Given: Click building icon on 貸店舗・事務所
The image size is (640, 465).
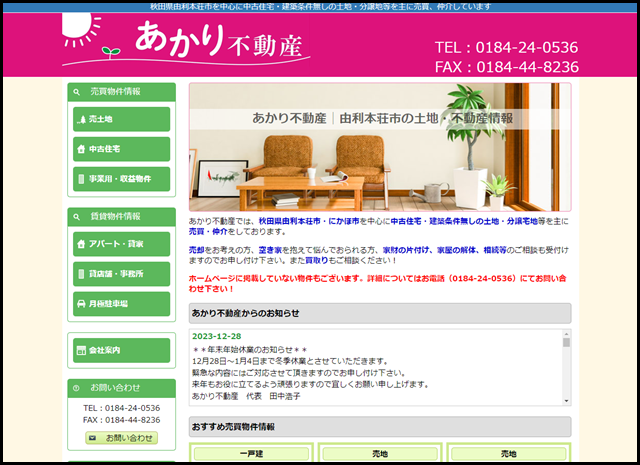Looking at the screenshot, I should coord(81,274).
